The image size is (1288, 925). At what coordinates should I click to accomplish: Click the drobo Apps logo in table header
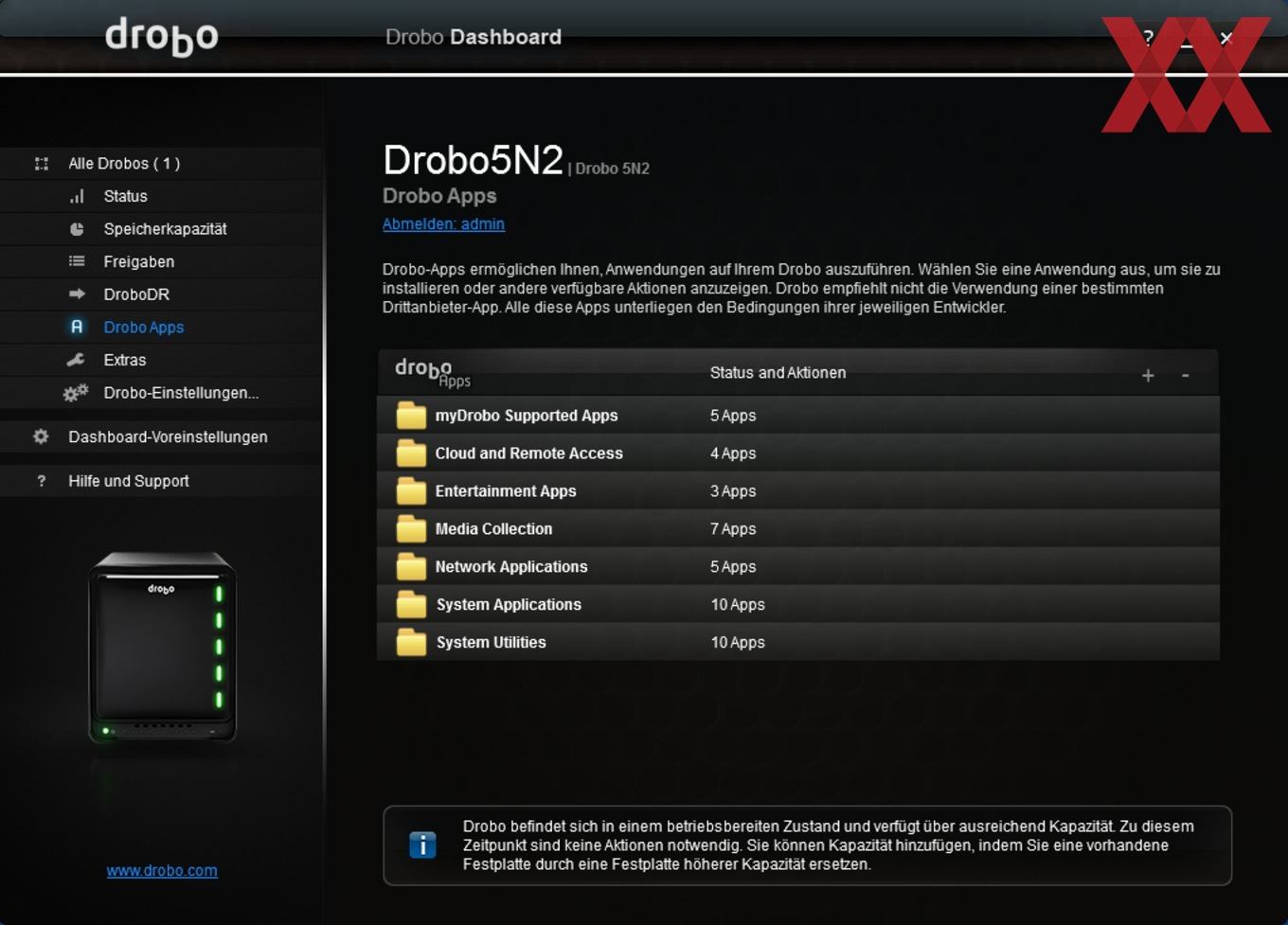pos(432,373)
